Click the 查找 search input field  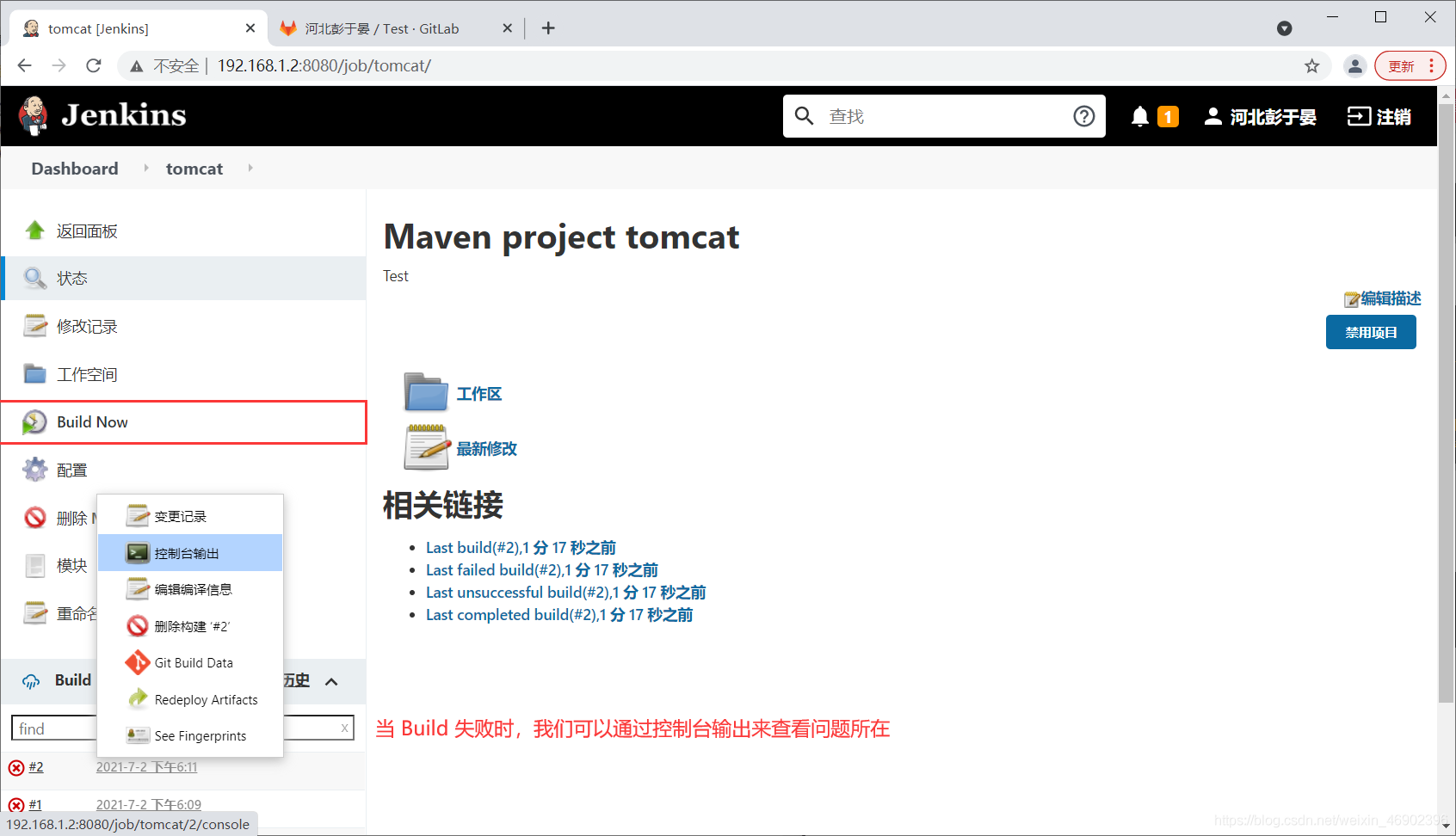point(945,116)
